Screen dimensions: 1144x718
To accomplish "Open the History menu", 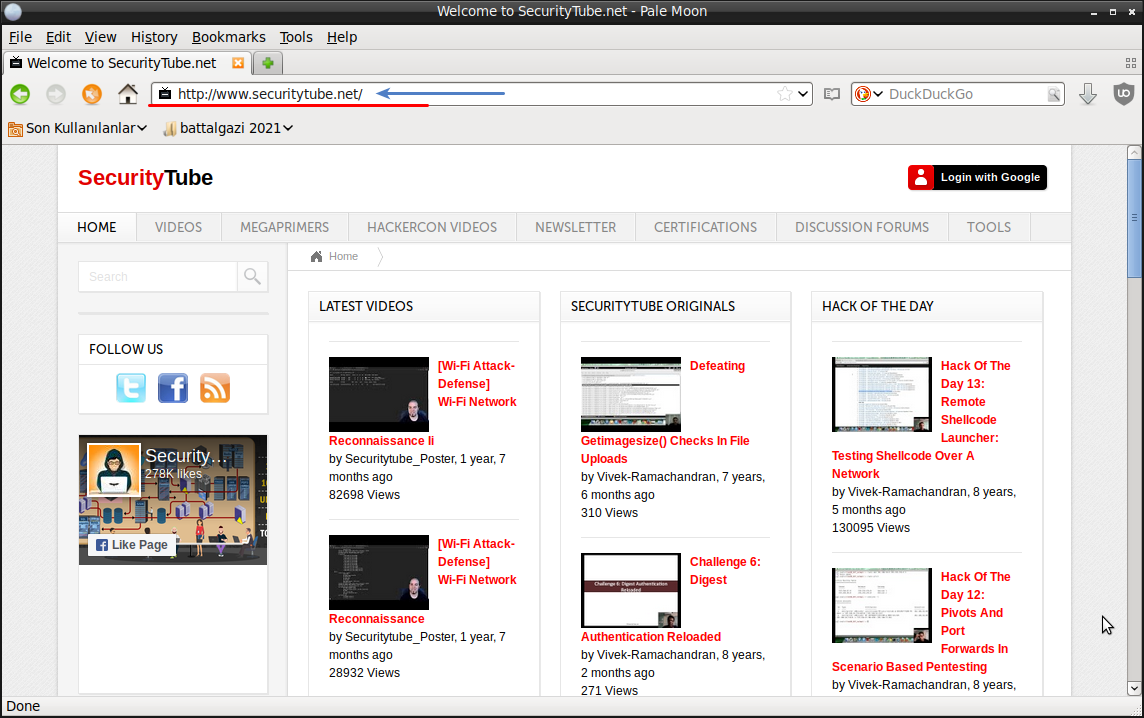I will pos(154,37).
